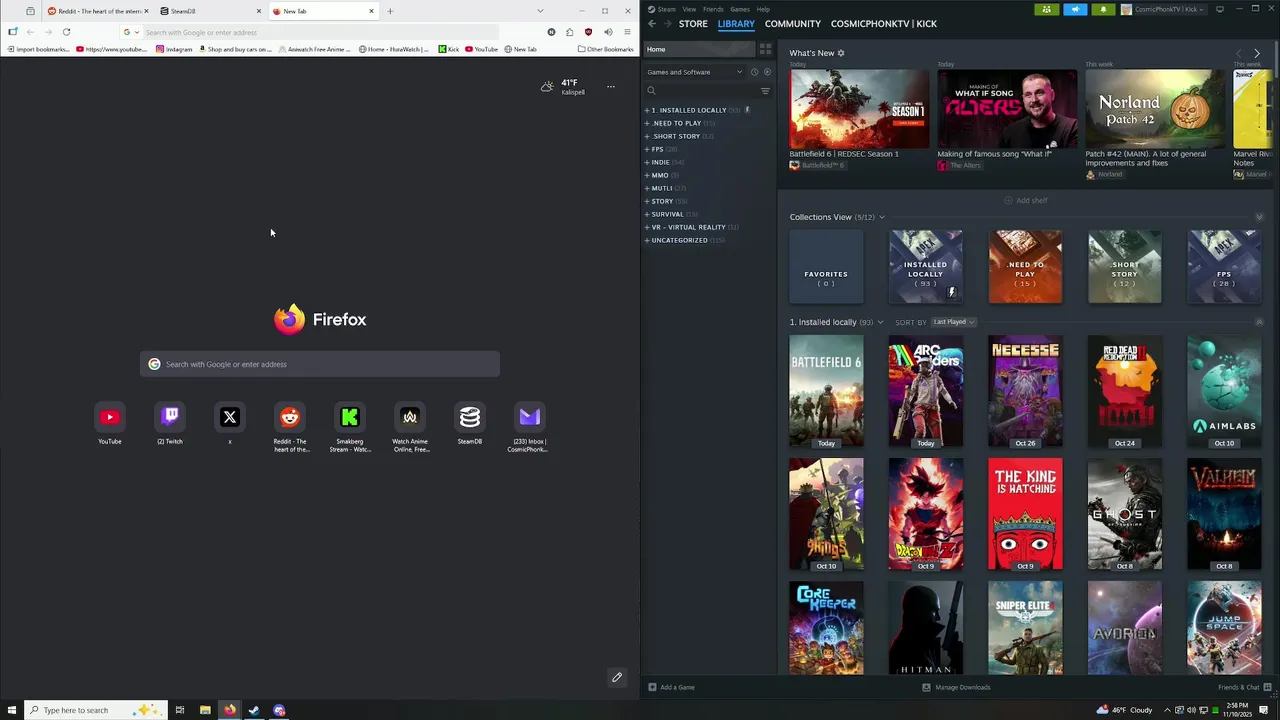The height and width of the screenshot is (720, 1280).
Task: Open the X shortcut tile in Firefox
Action: (x=230, y=417)
